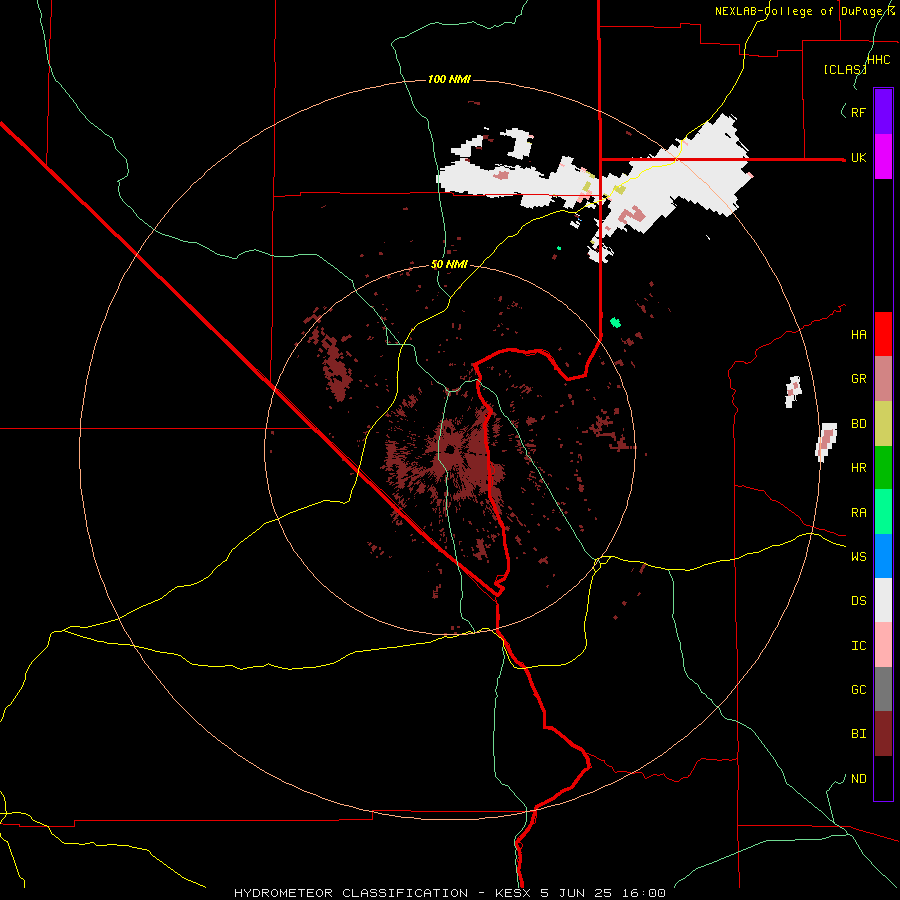Screen dimensions: 900x900
Task: Select the BD legend label
Action: [858, 424]
